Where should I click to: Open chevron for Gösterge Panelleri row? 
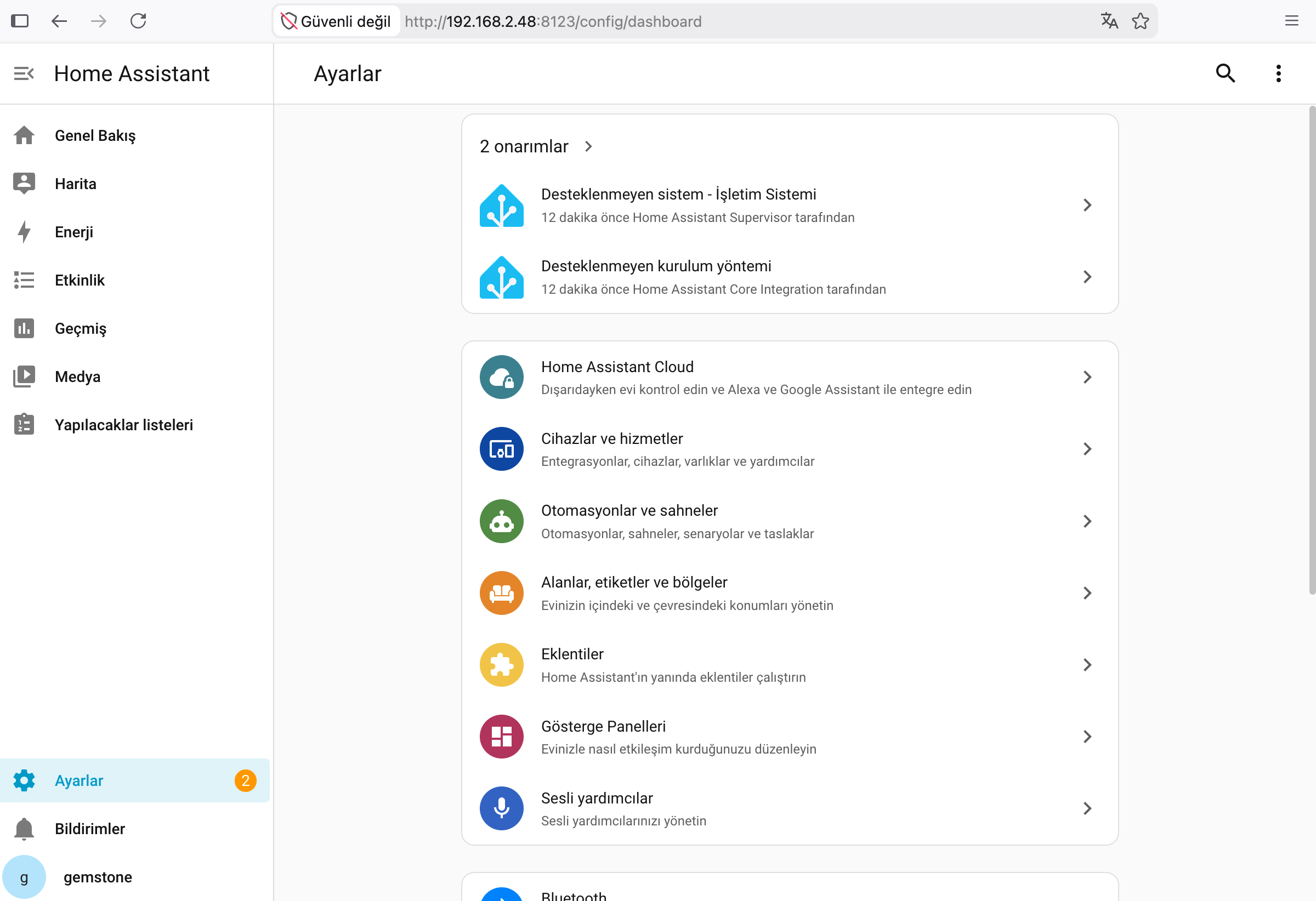coord(1087,736)
